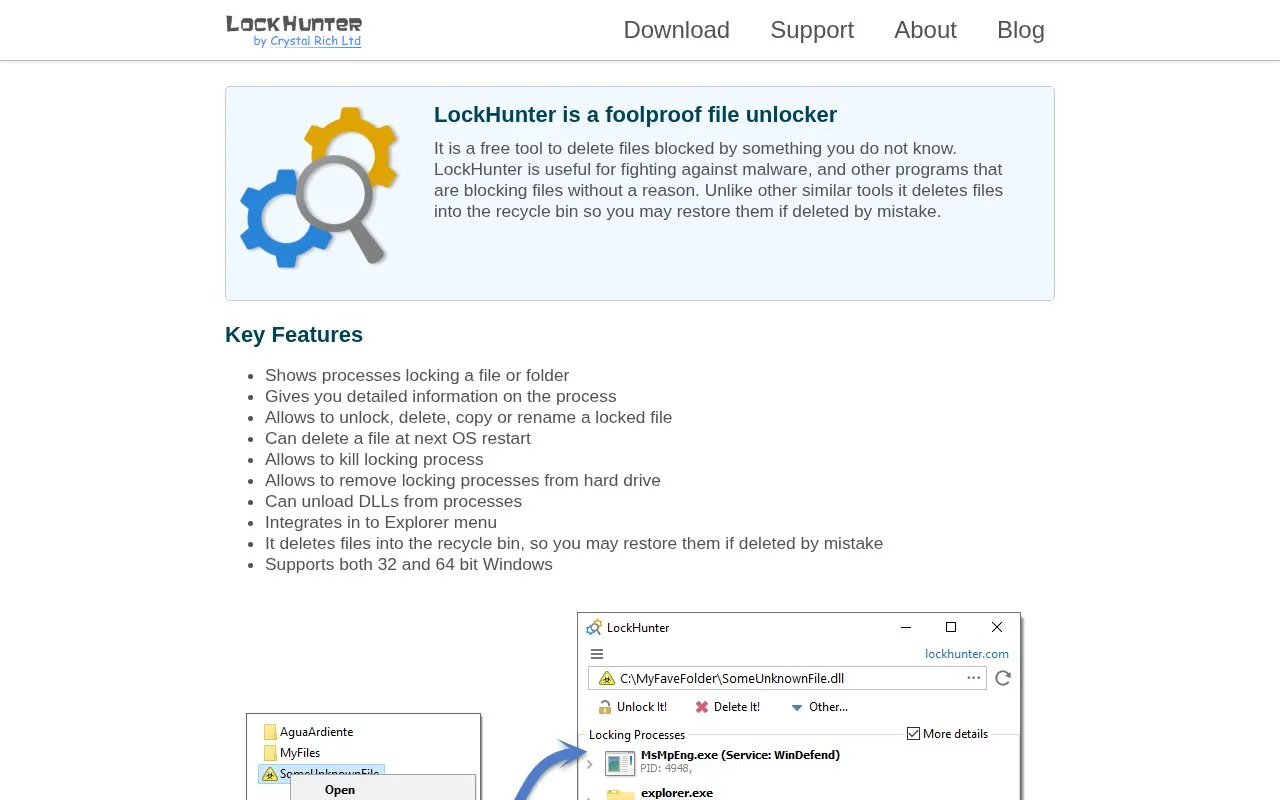Click the 'Locking Processes' label
Screen dimensions: 1280x800
click(637, 735)
